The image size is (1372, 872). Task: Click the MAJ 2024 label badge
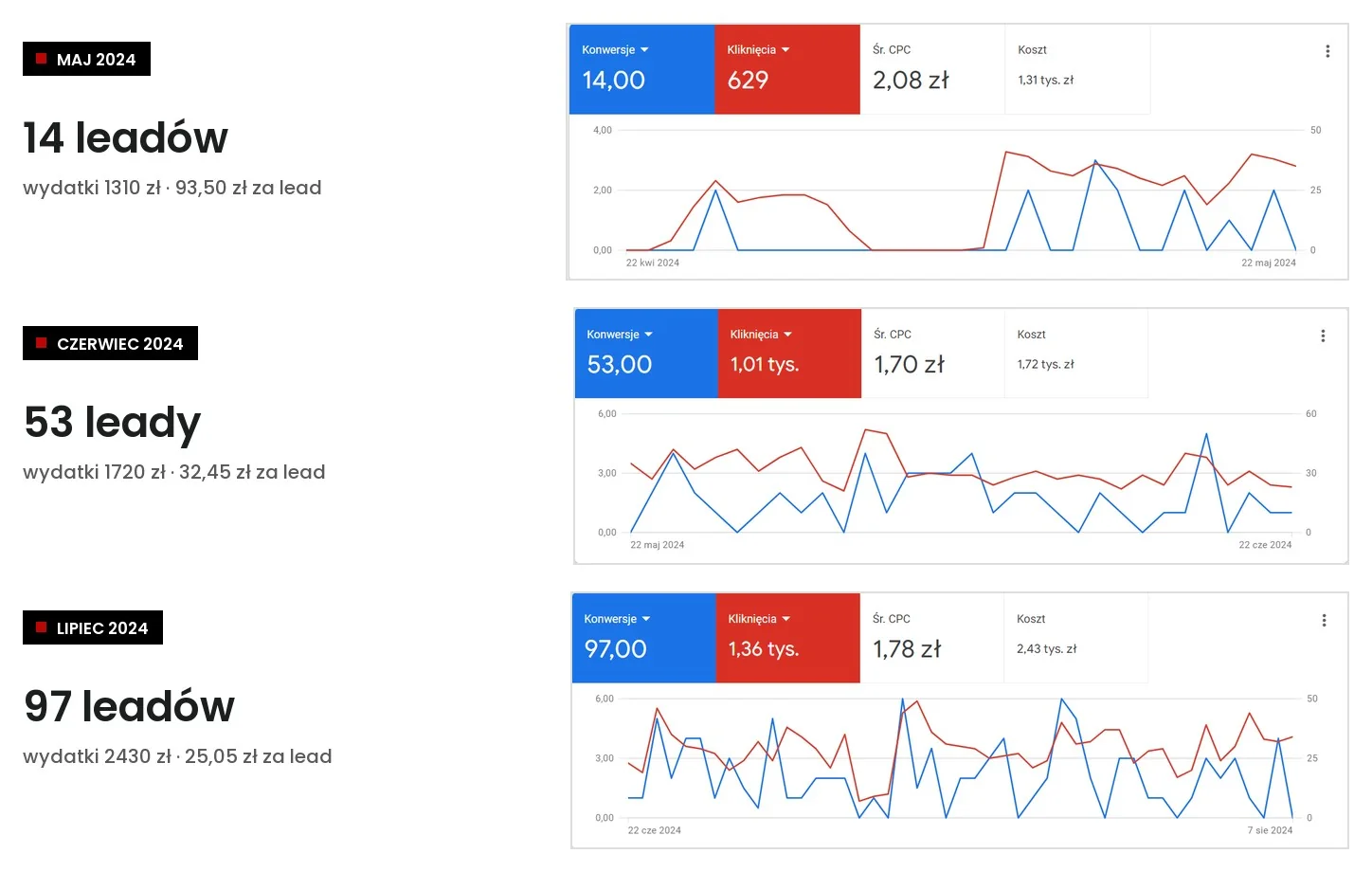click(86, 59)
